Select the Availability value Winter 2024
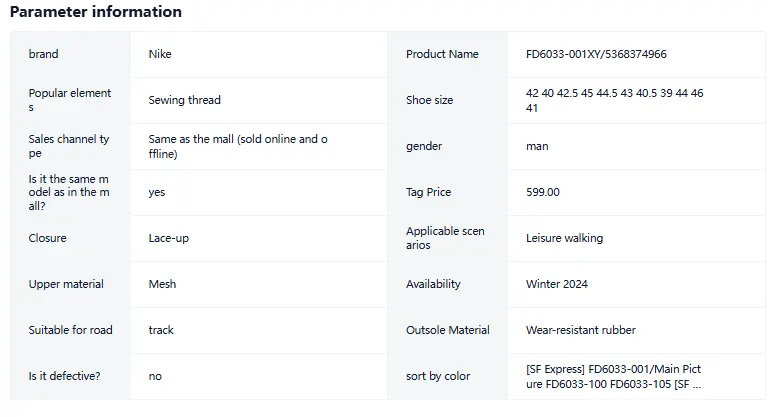Image resolution: width=769 pixels, height=417 pixels. click(557, 284)
